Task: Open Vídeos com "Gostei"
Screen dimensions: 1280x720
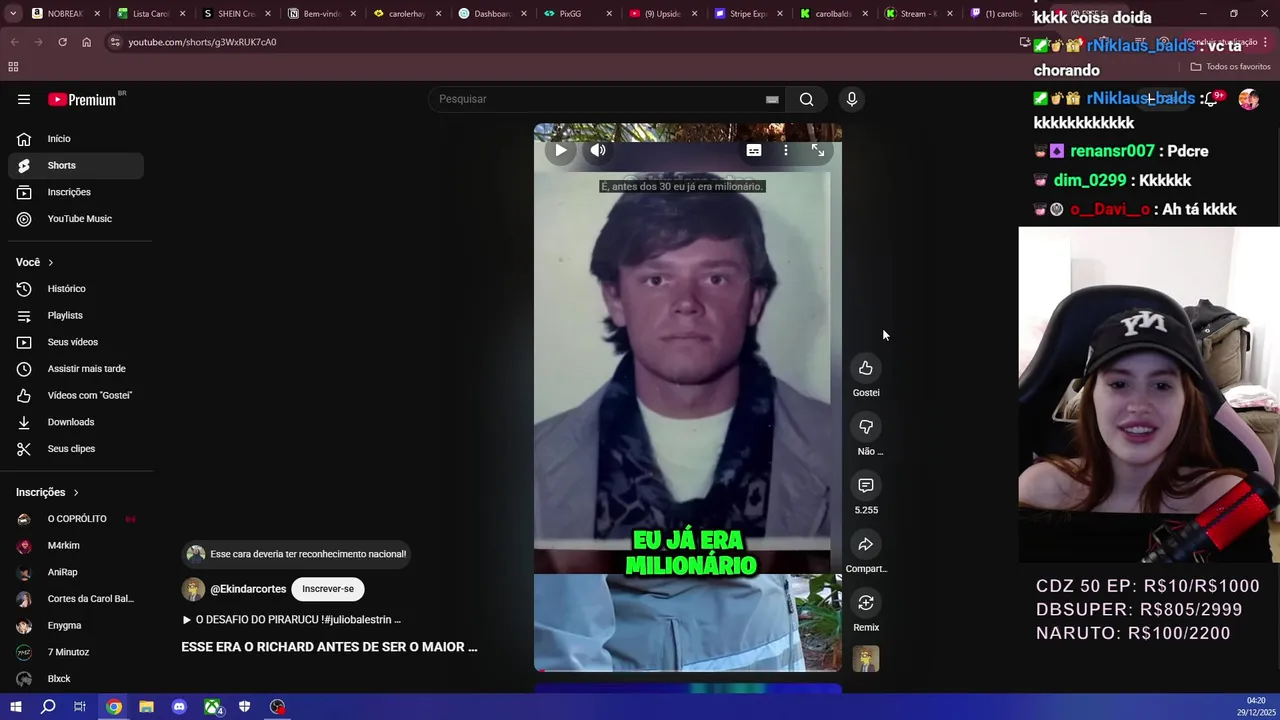Action: 76,395
